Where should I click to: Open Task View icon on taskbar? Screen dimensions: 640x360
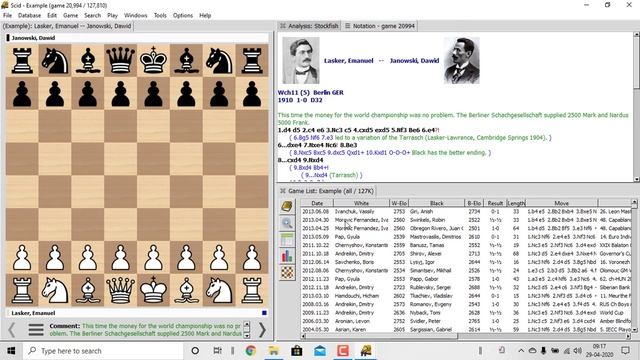tap(218, 351)
